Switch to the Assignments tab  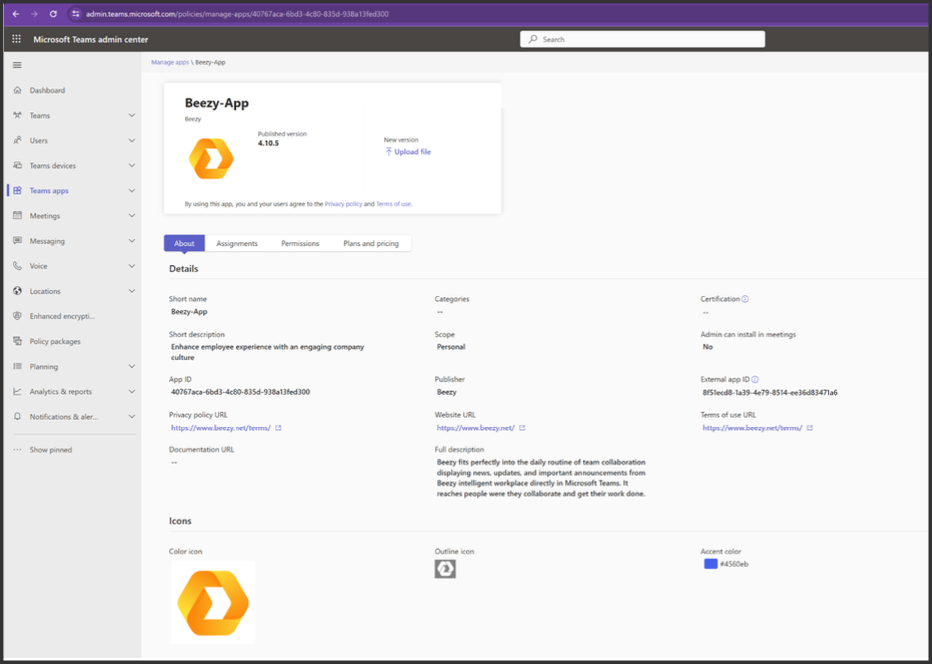[x=237, y=243]
